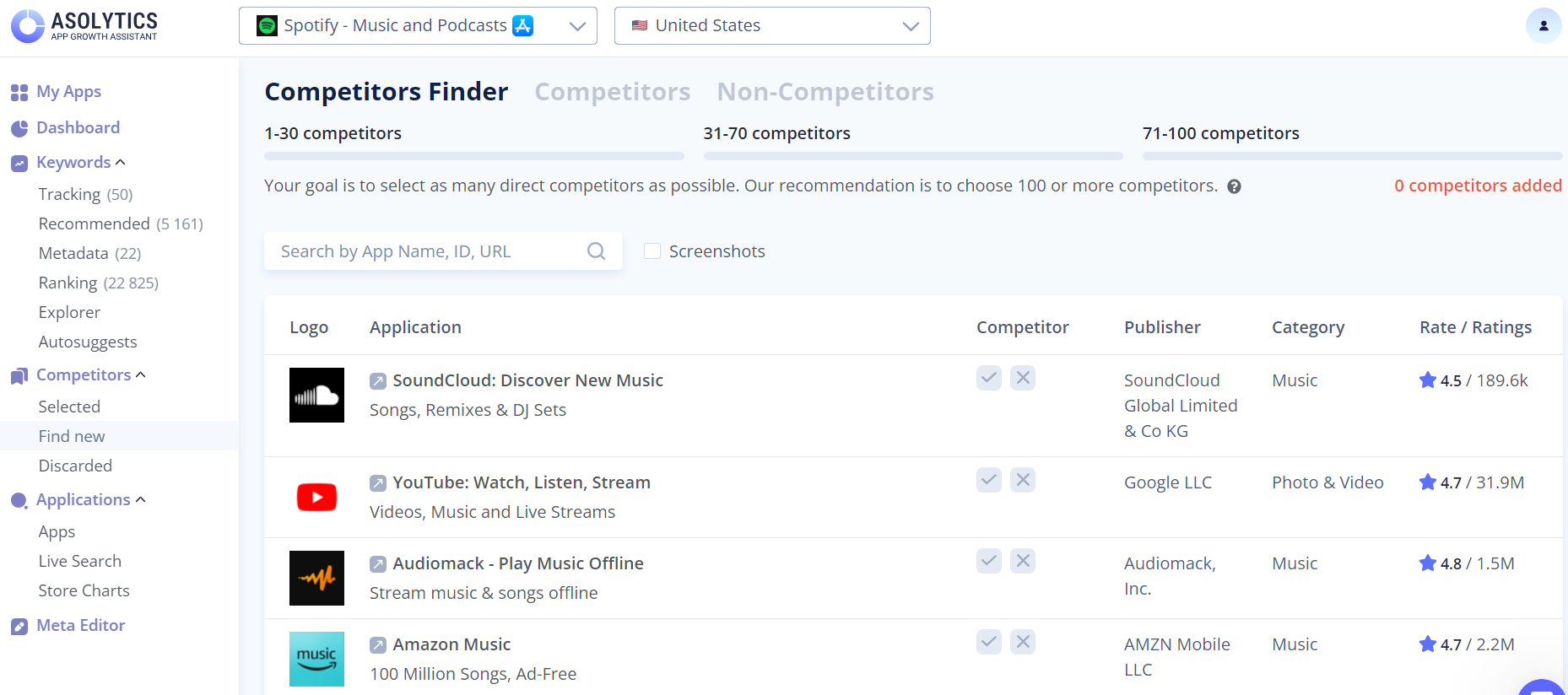Click '0 competitors added' counter
The width and height of the screenshot is (1568, 695).
(x=1478, y=186)
